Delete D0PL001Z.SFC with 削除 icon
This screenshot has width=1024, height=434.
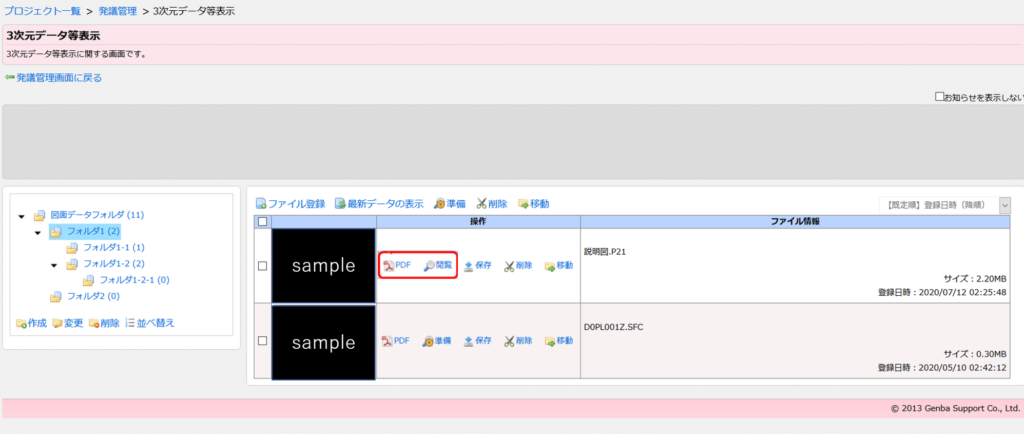pos(518,341)
